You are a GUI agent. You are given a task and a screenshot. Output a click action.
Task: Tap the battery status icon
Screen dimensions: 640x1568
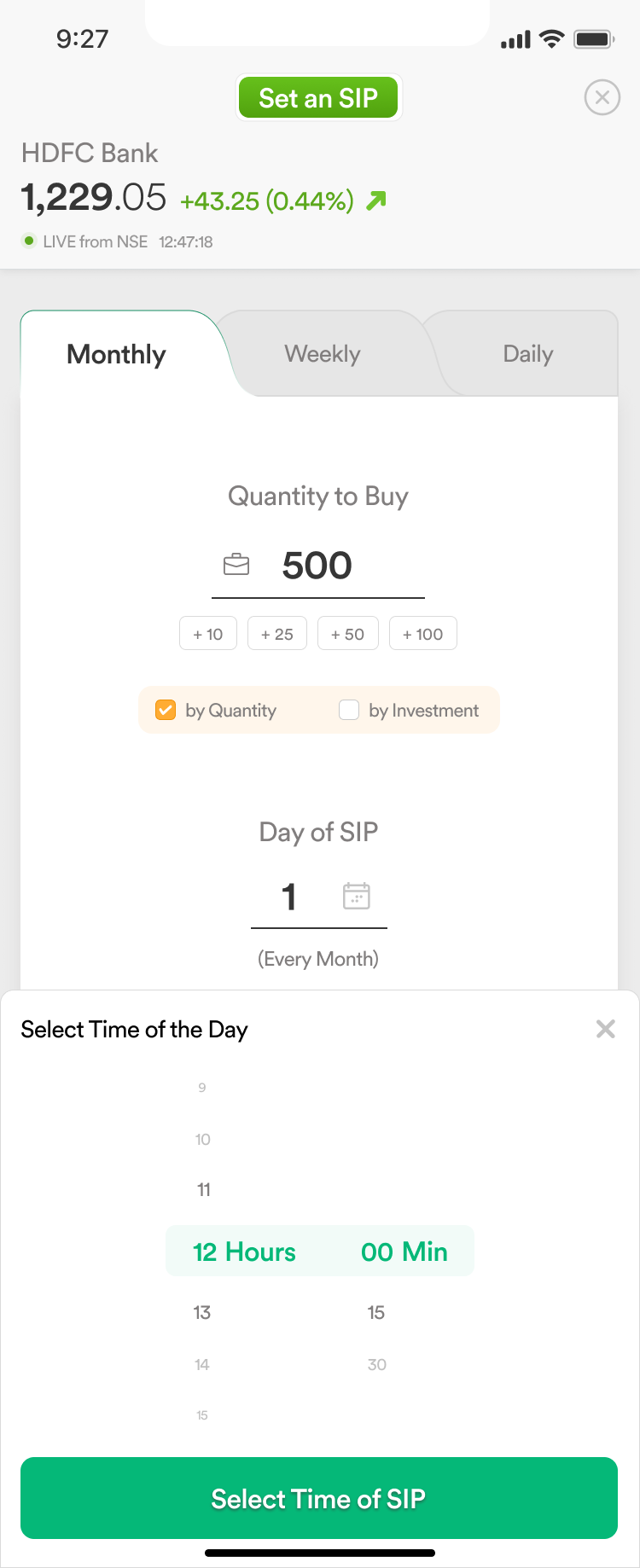(x=595, y=38)
